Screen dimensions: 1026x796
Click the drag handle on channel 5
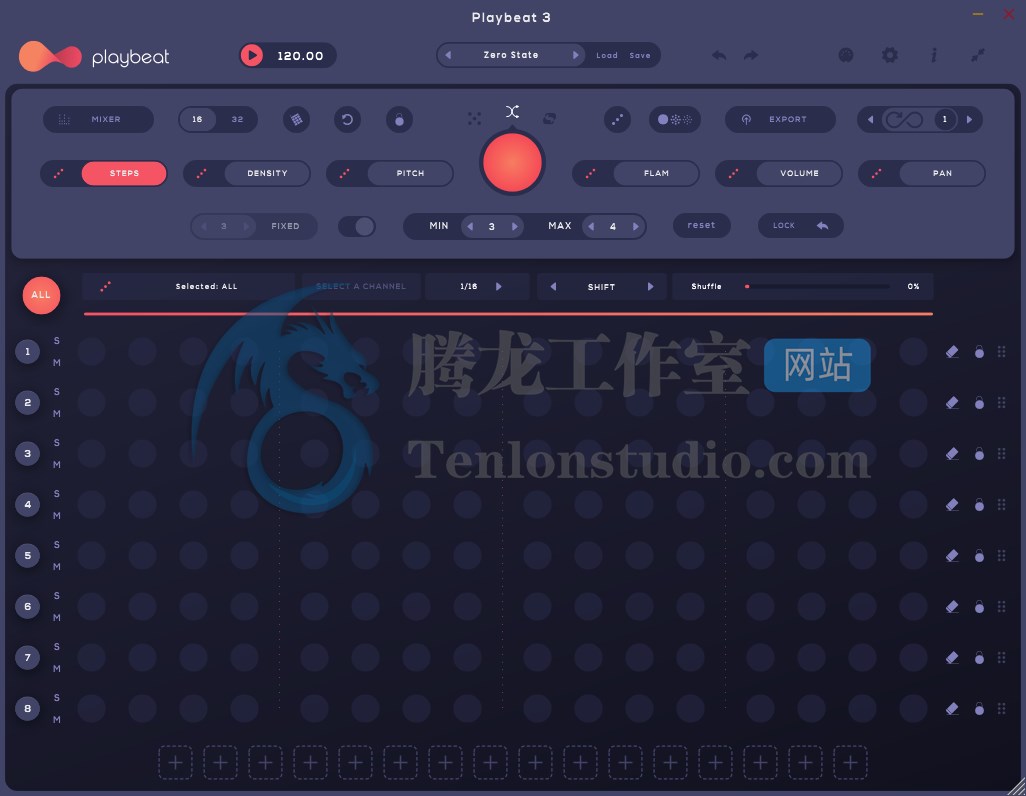(x=1002, y=555)
